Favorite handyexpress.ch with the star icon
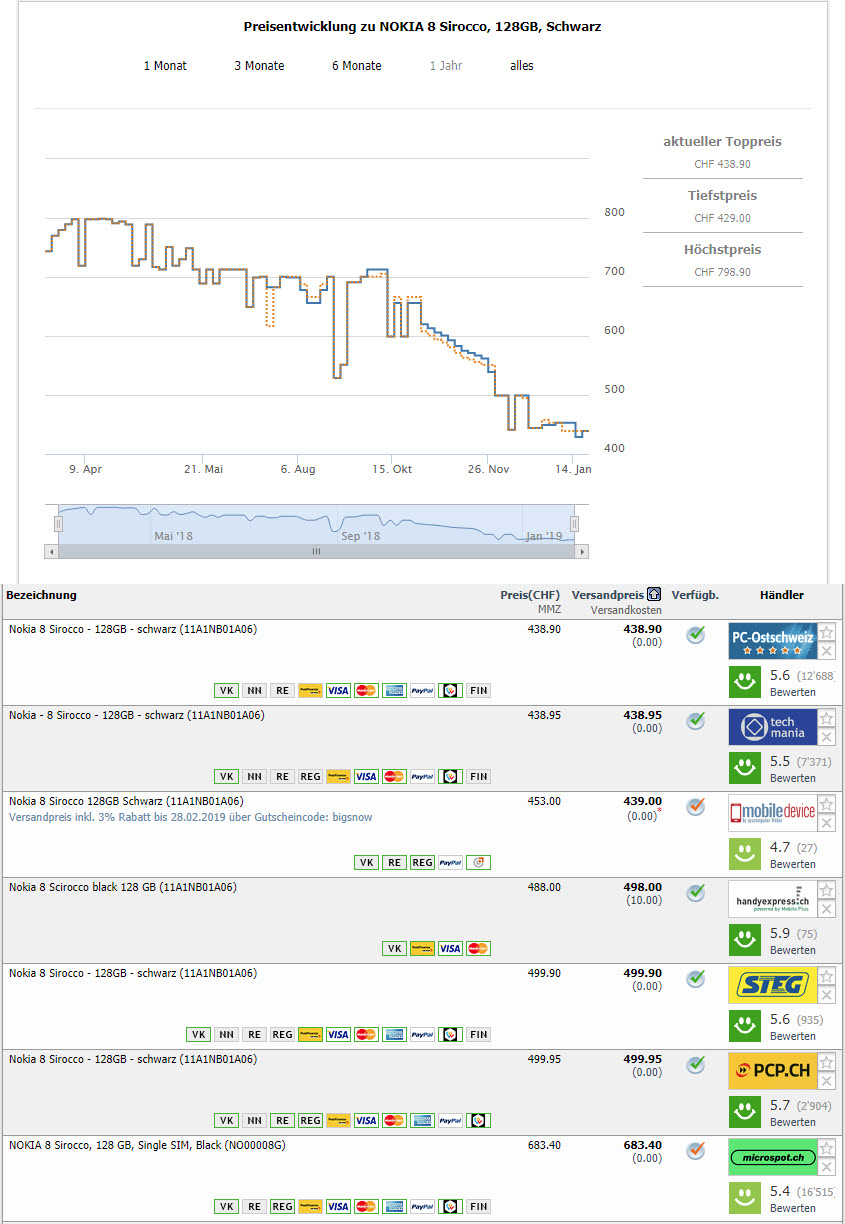Viewport: 845px width, 1224px height. [827, 890]
